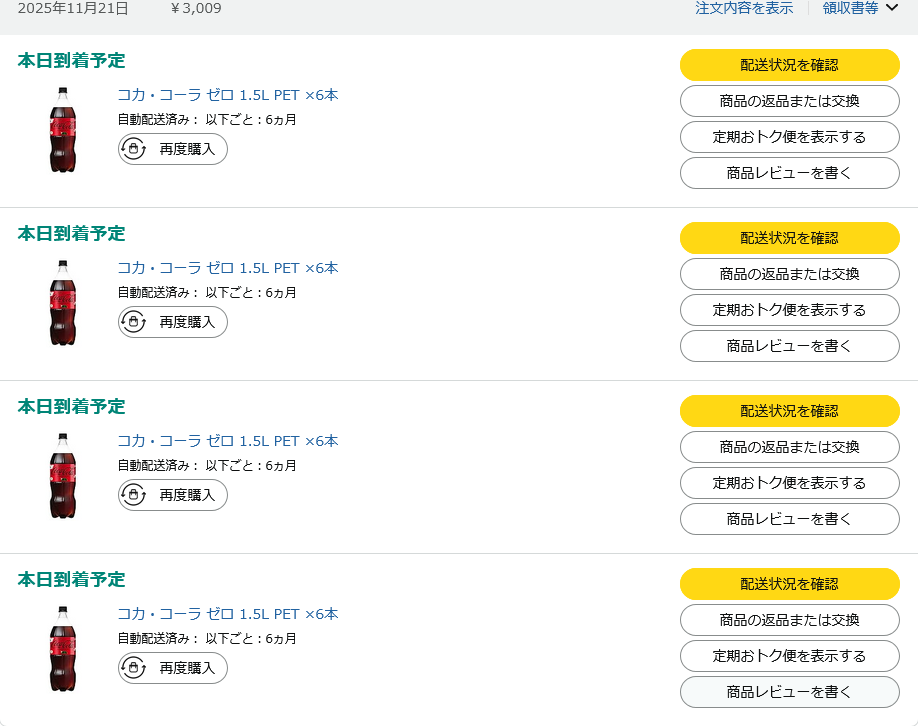Track the third order with 配送状況を確認

click(789, 411)
